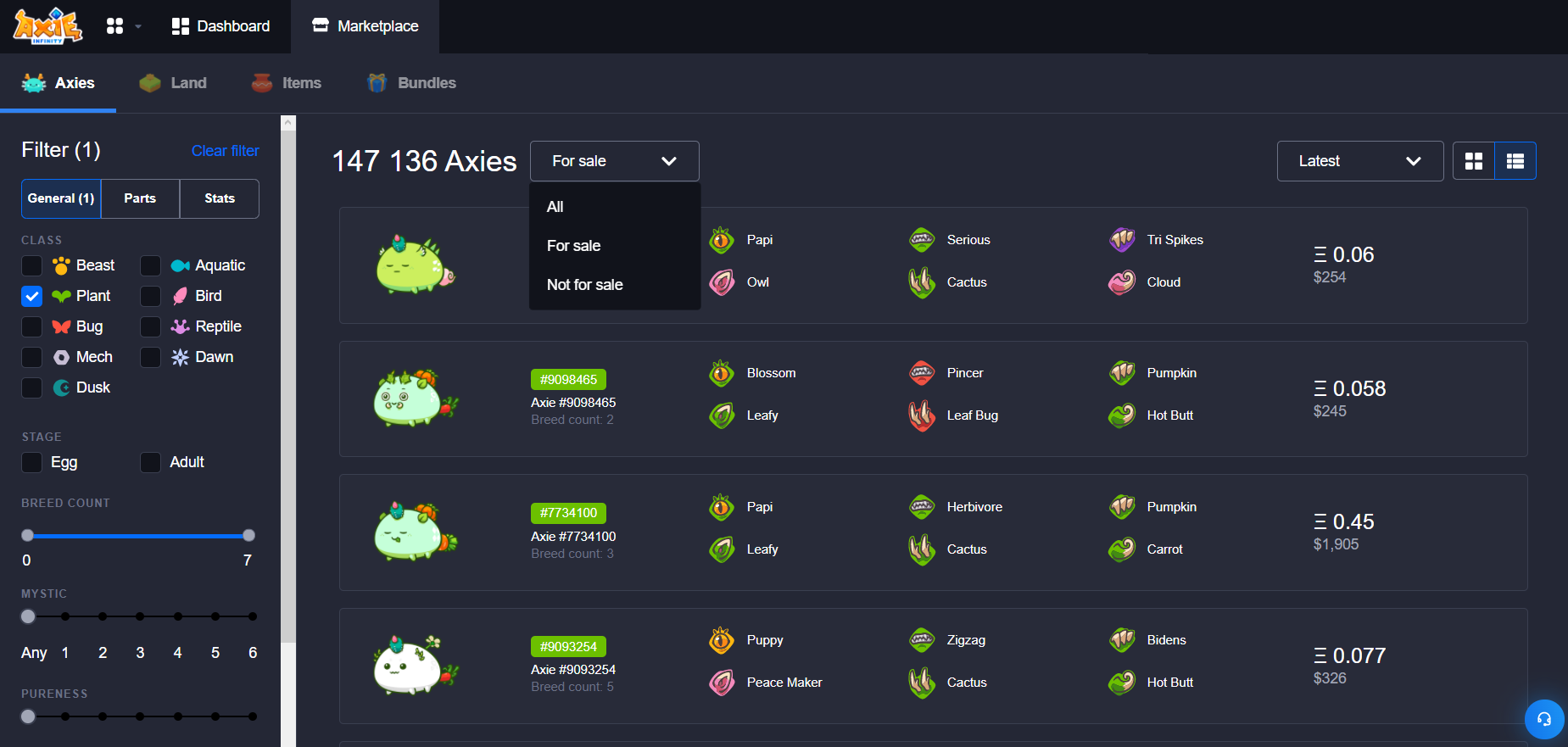This screenshot has width=1568, height=747.
Task: Click the Leafy ears icon for Axie #9098465
Action: (722, 415)
